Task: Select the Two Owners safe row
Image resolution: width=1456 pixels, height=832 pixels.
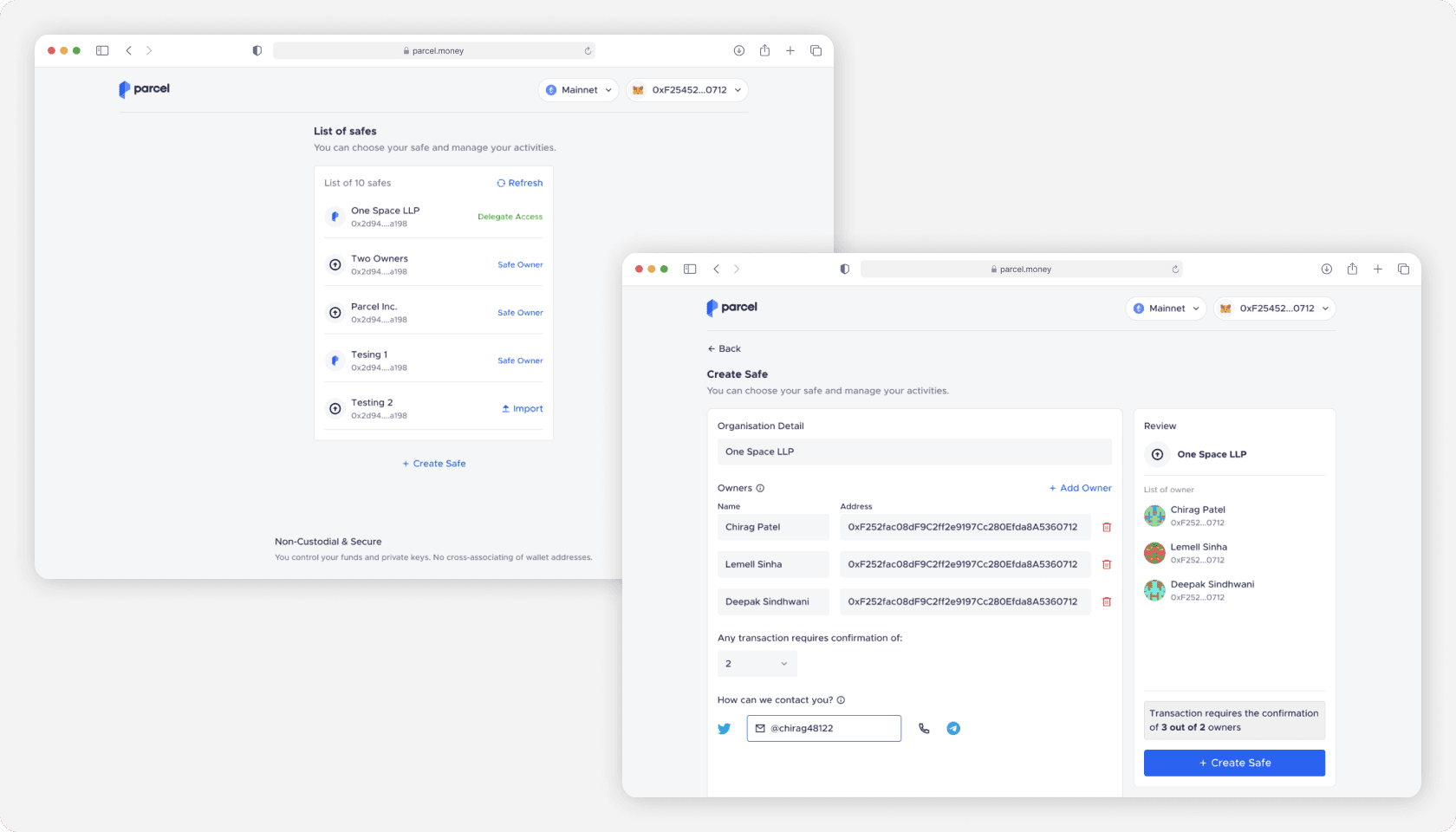Action: (x=433, y=264)
